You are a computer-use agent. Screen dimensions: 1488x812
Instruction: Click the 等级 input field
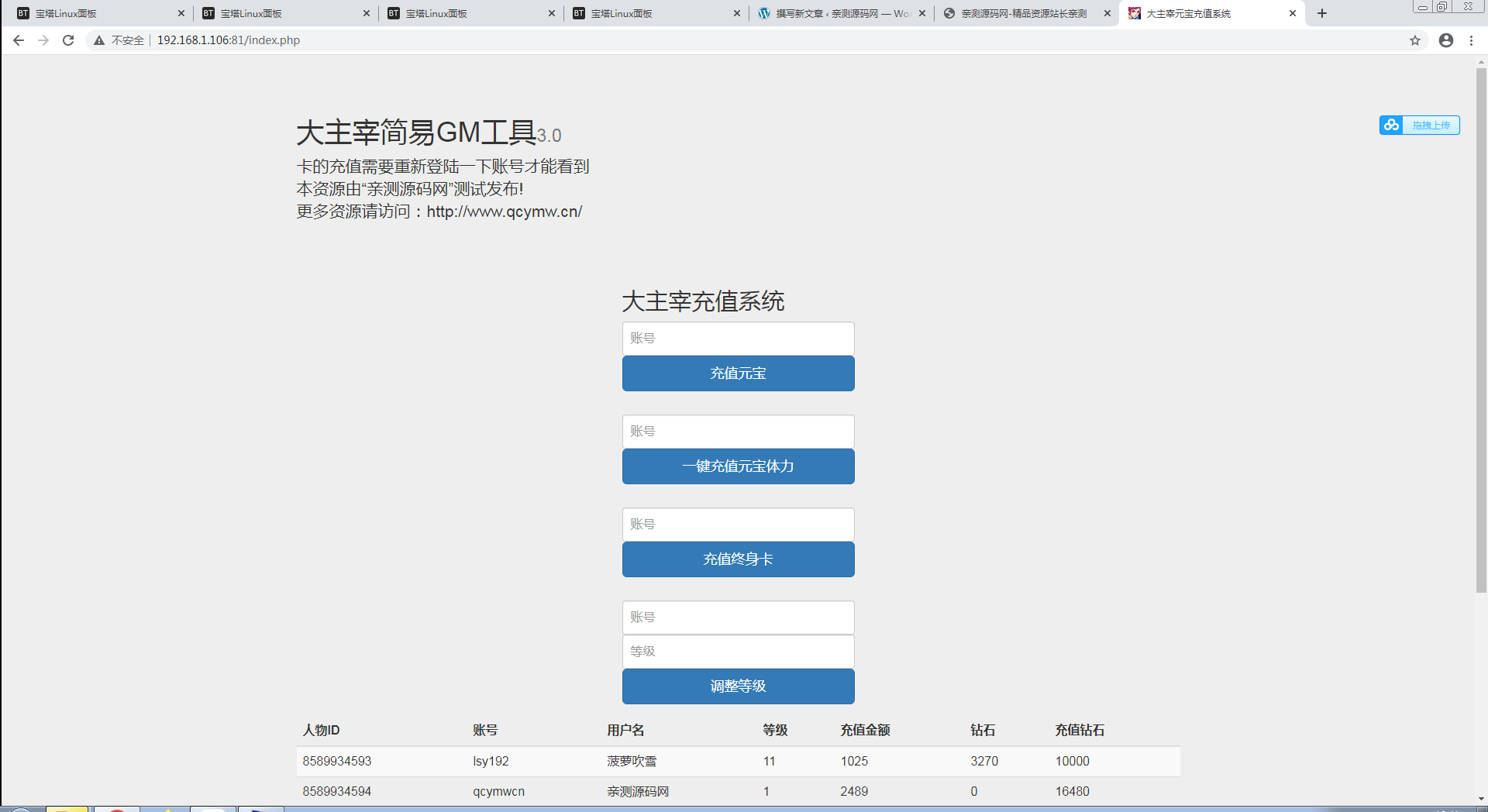point(737,651)
